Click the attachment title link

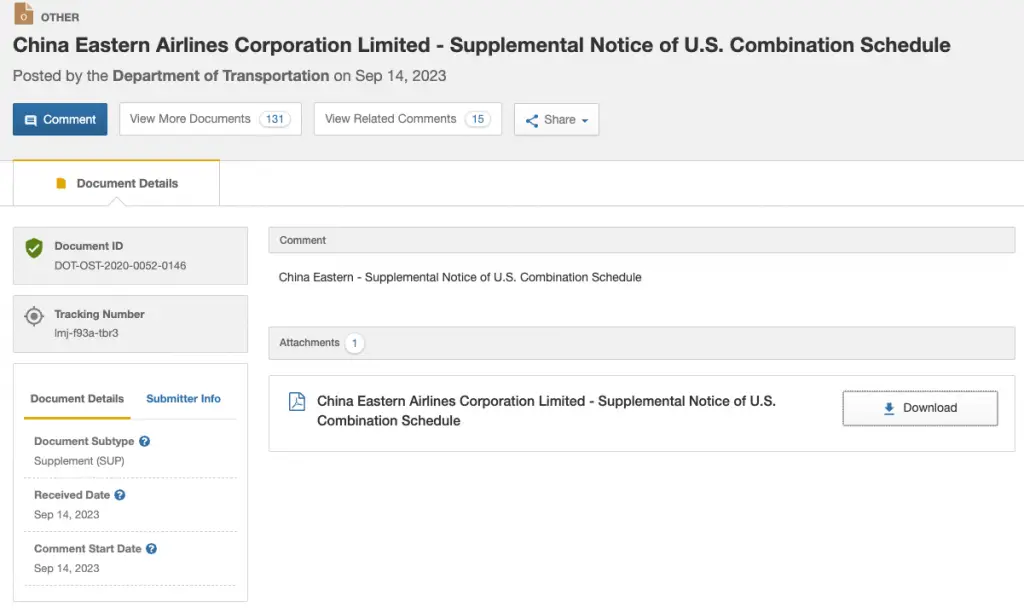click(546, 411)
